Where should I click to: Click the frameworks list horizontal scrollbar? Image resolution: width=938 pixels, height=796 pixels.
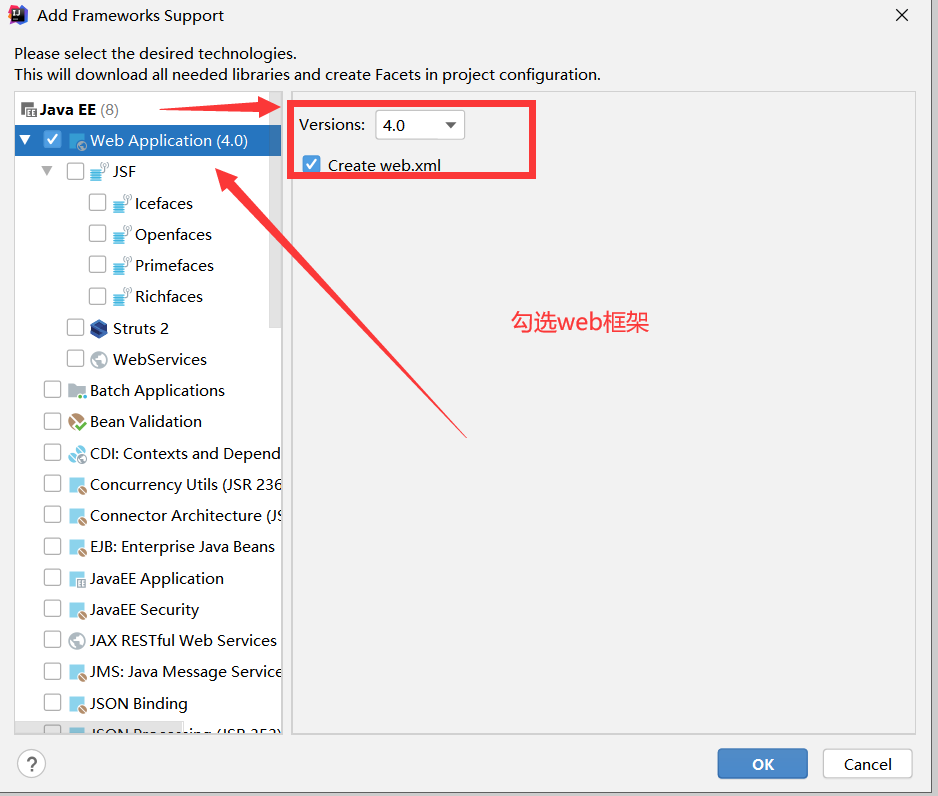[x=99, y=728]
